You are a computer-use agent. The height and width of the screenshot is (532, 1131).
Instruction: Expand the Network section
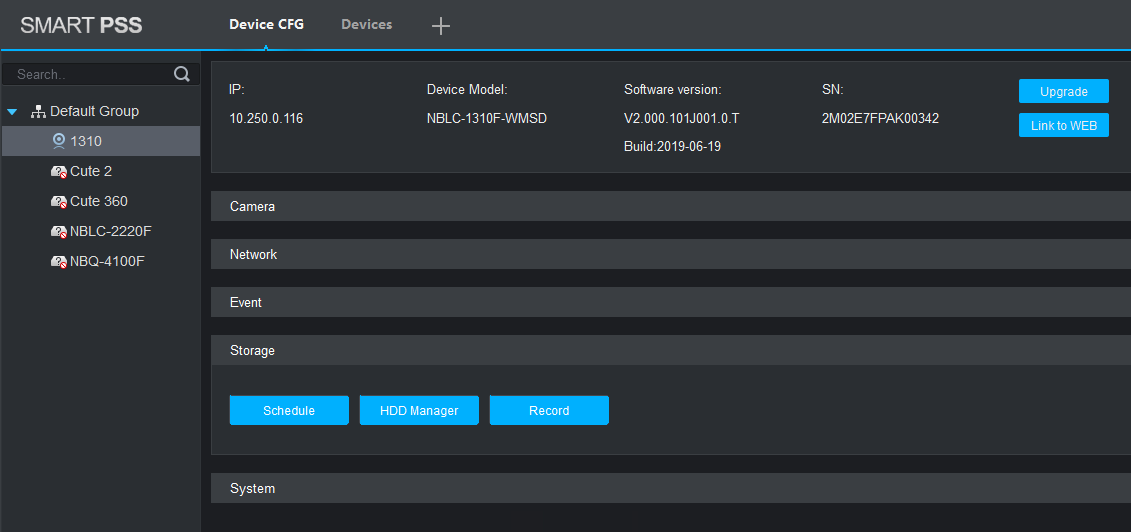[x=671, y=254]
